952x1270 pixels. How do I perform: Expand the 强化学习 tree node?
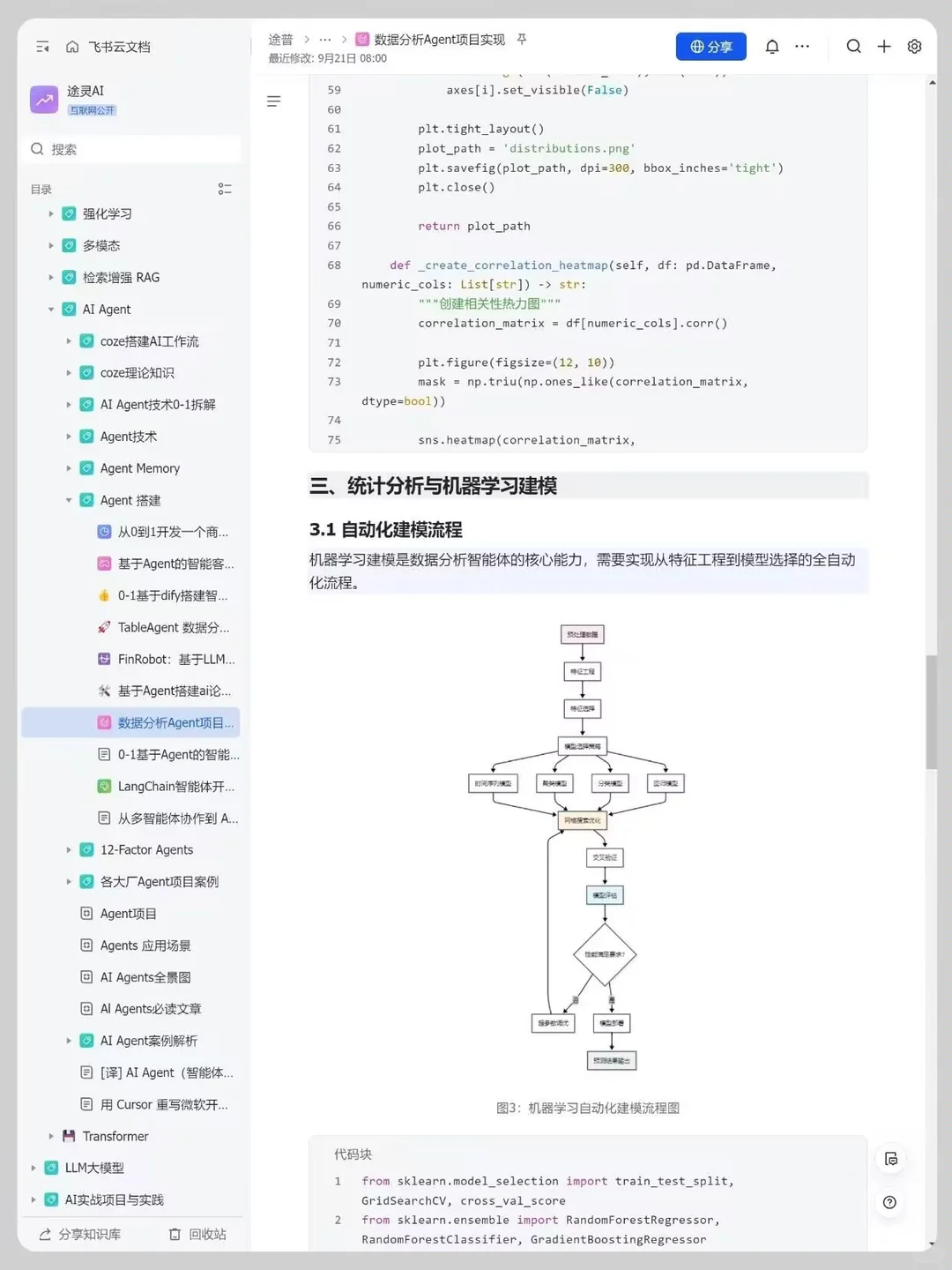[51, 213]
